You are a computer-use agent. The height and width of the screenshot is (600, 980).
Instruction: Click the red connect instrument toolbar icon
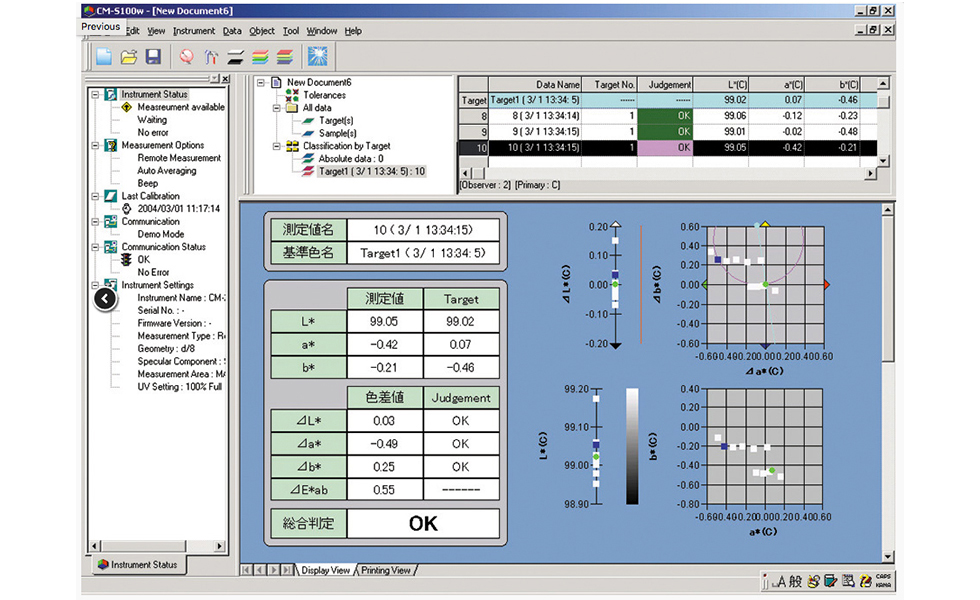pyautogui.click(x=186, y=57)
